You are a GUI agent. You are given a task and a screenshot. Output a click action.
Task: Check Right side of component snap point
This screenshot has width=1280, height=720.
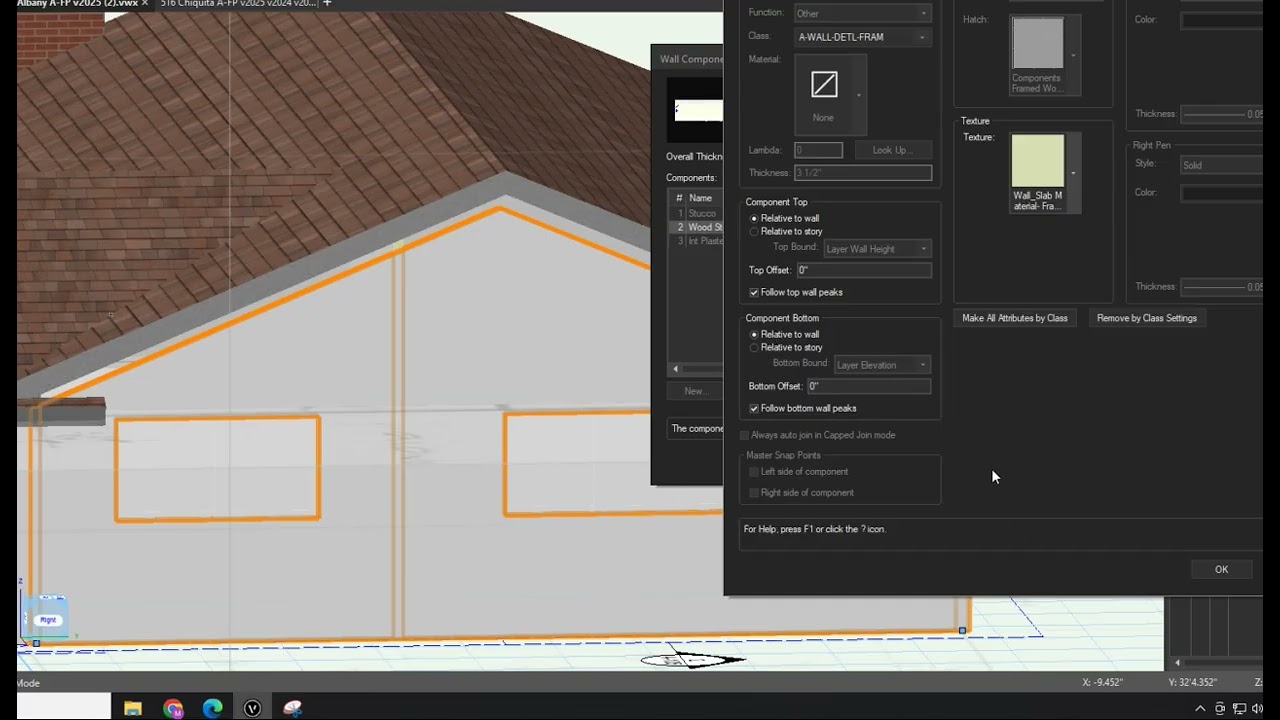click(x=754, y=492)
